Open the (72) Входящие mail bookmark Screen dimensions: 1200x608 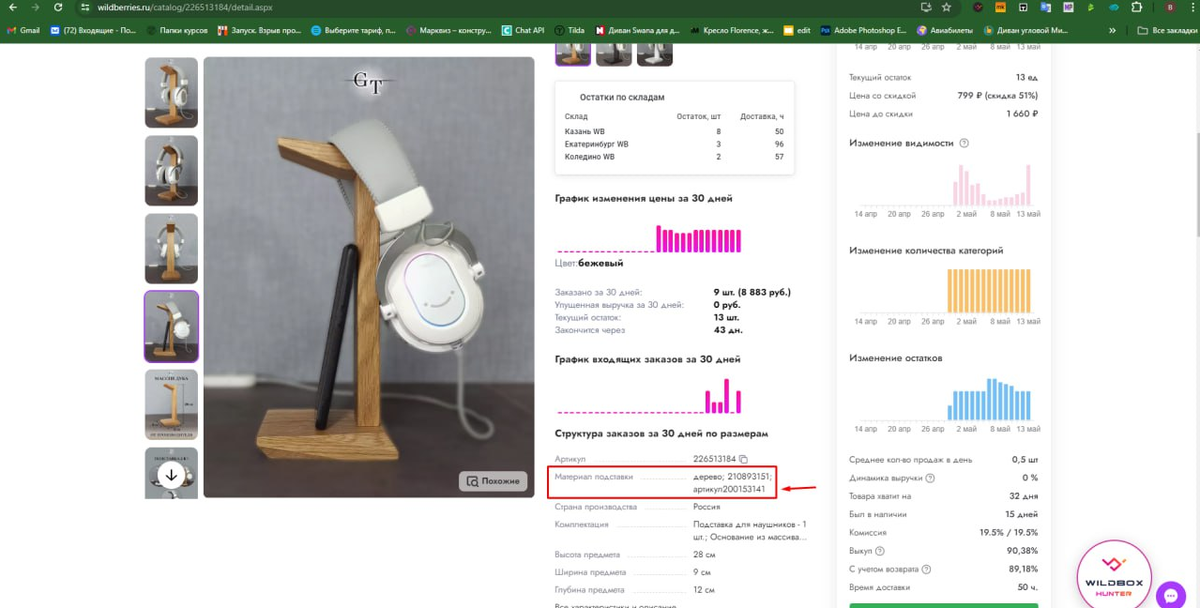(93, 30)
